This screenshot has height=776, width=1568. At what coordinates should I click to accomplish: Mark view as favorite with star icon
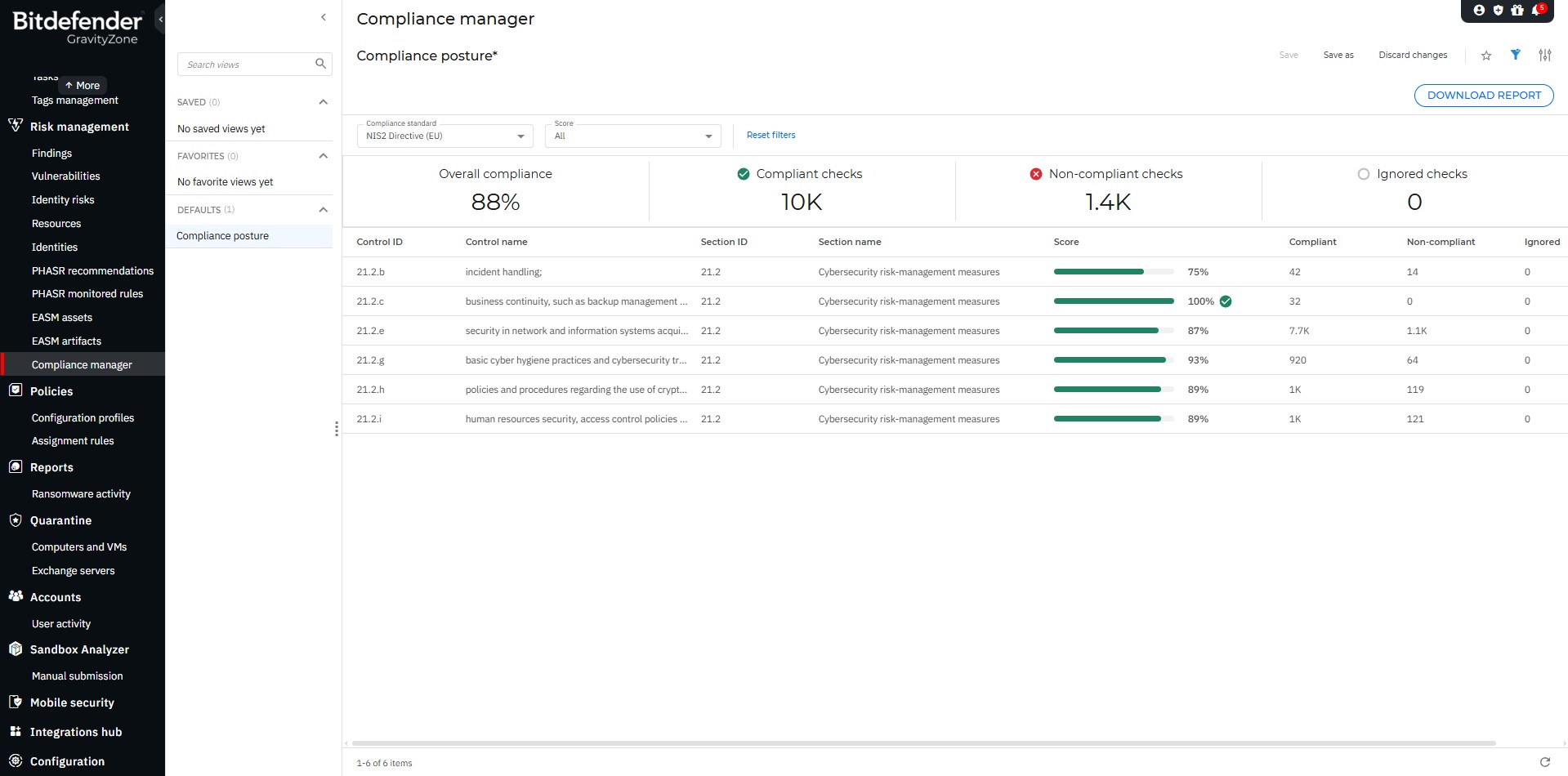[1486, 56]
